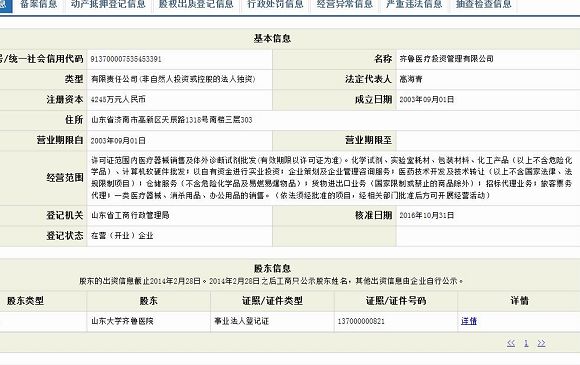Go to 经营异常信息 tab
The image size is (580, 365).
[x=345, y=4]
